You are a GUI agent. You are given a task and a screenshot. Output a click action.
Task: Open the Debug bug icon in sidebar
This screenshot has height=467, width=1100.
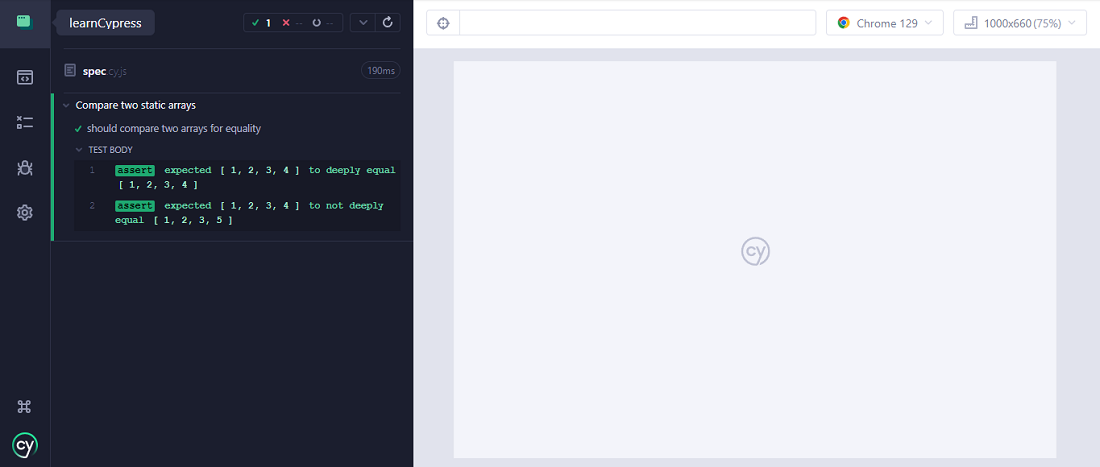point(25,168)
